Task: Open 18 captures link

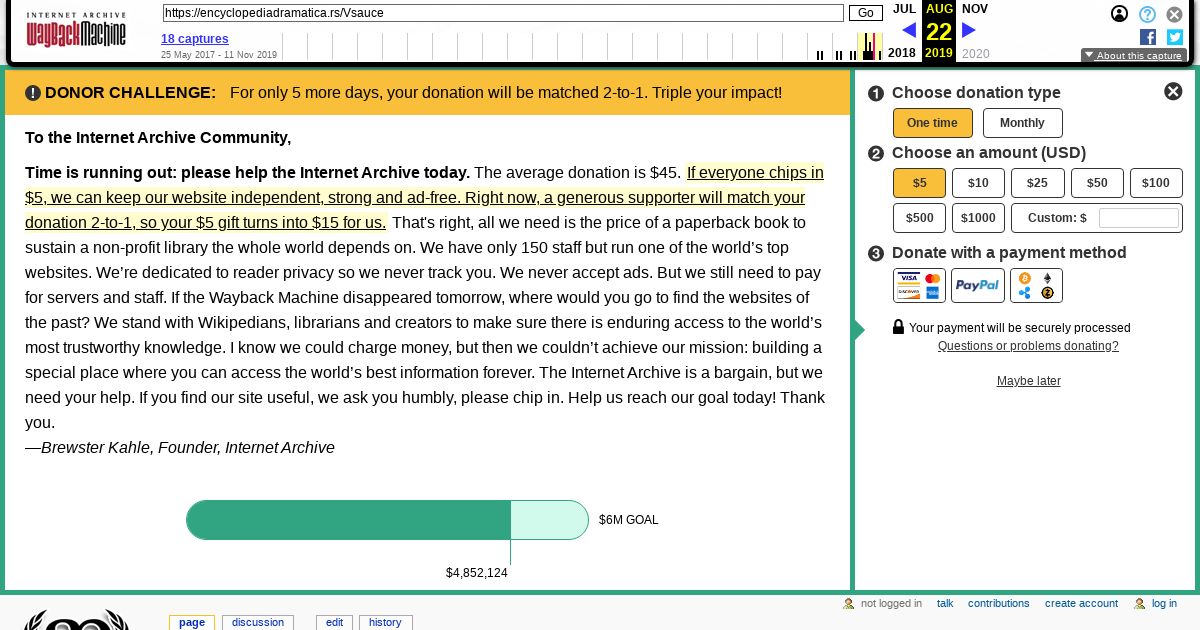Action: point(195,39)
